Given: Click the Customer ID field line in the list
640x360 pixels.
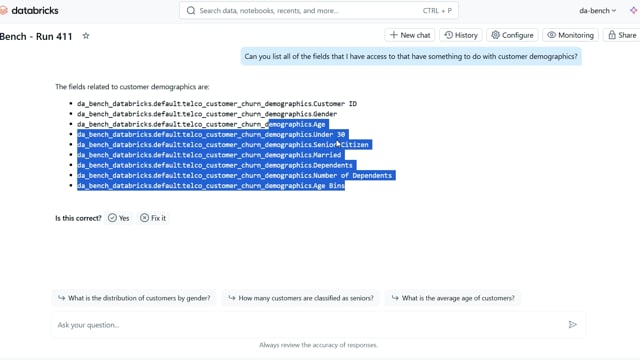Looking at the screenshot, I should (217, 104).
